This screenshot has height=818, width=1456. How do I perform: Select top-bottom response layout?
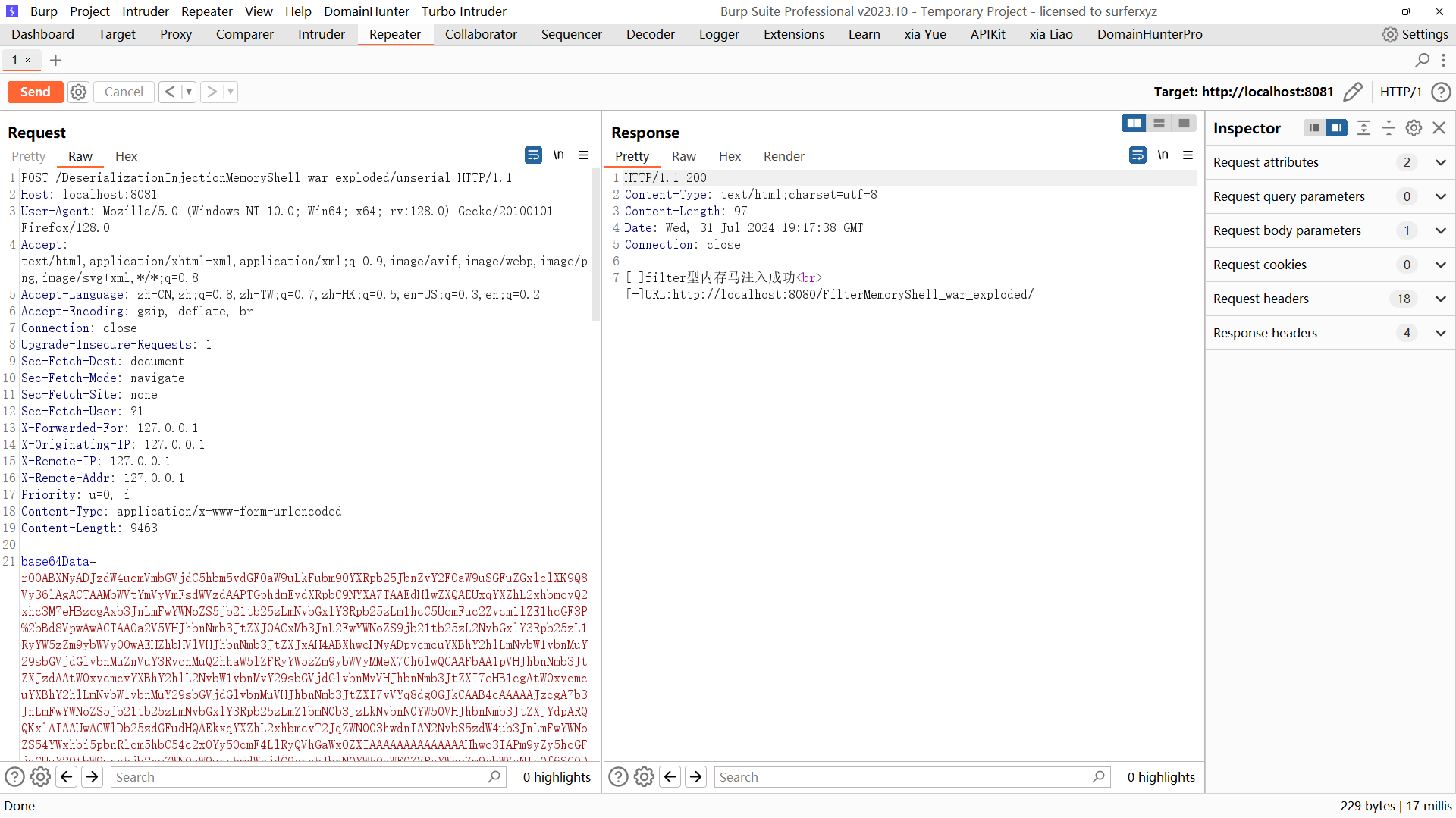(x=1159, y=124)
